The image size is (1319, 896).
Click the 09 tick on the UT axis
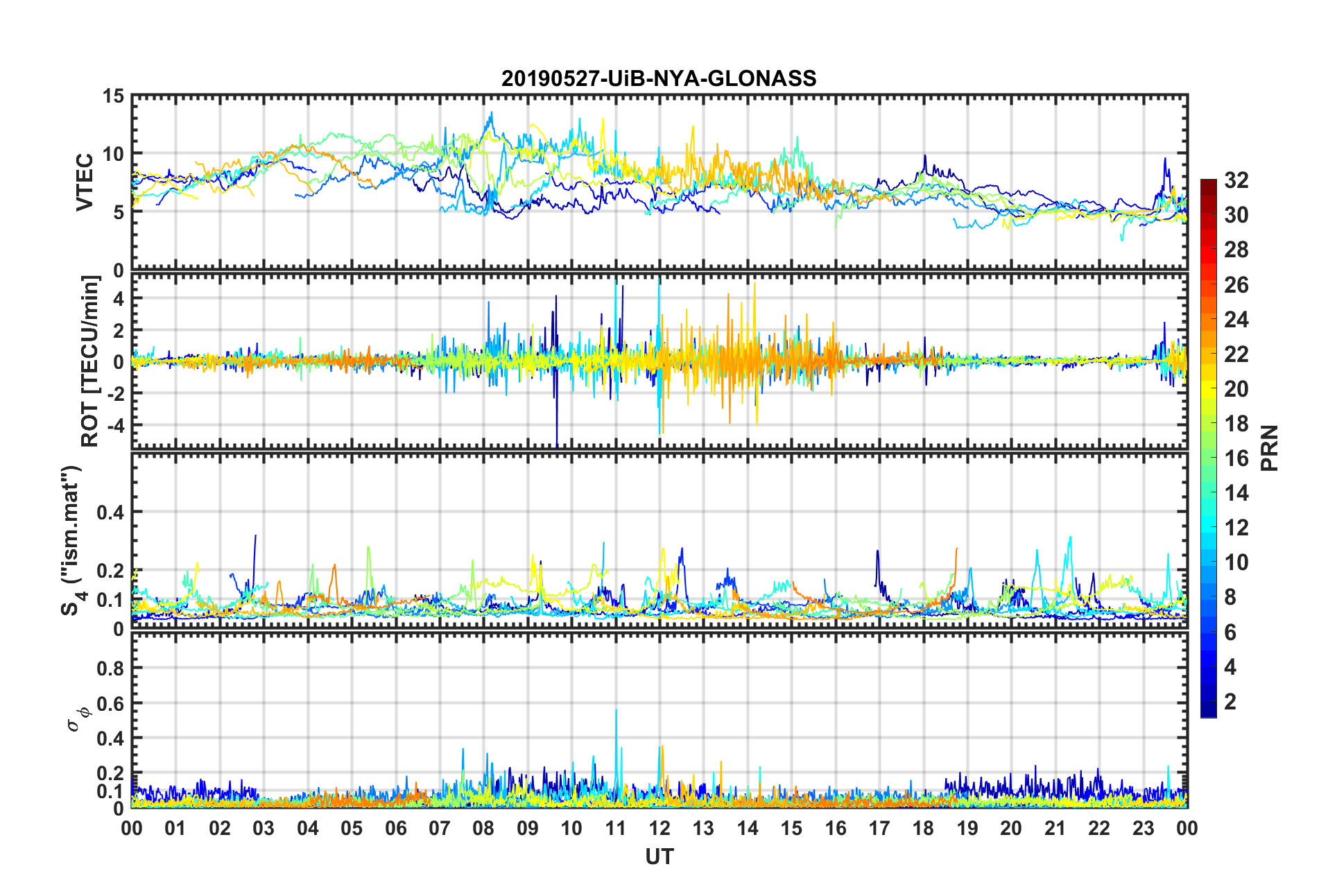click(528, 828)
